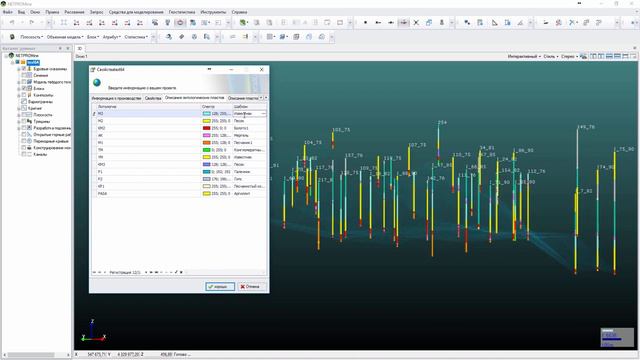The image size is (640, 360).
Task: Click the black point tool icon in toolbar
Action: click(365, 23)
